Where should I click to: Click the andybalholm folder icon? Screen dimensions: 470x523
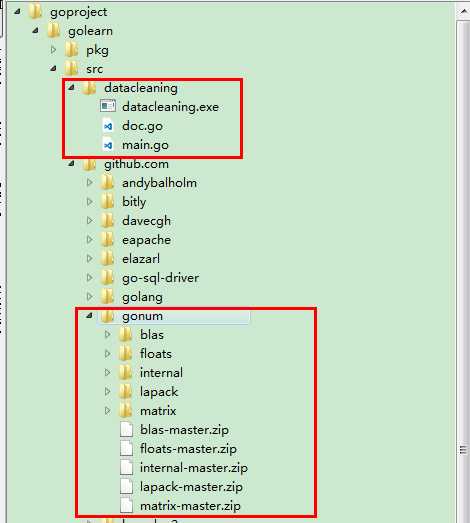click(x=107, y=183)
